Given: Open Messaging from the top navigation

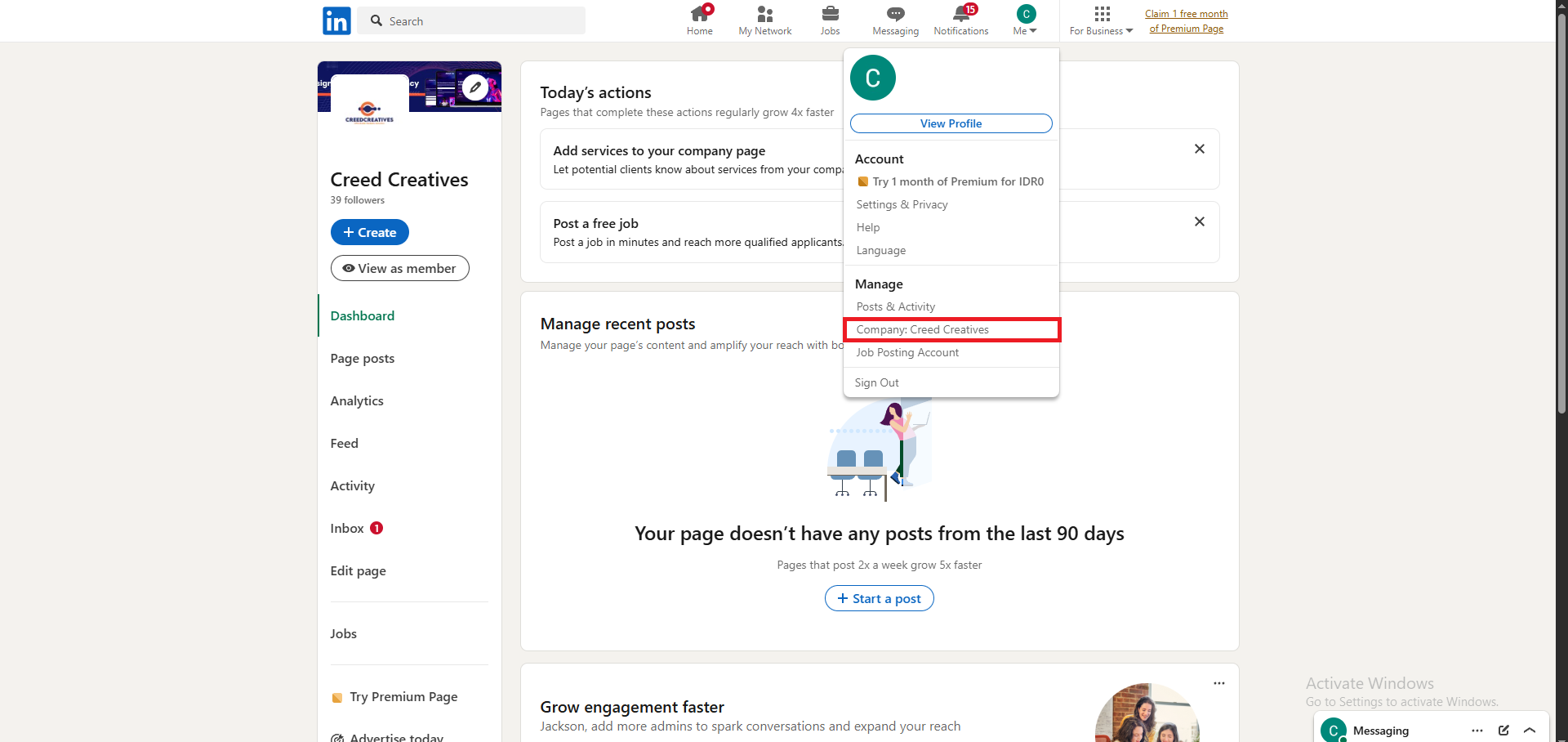Looking at the screenshot, I should [x=895, y=20].
